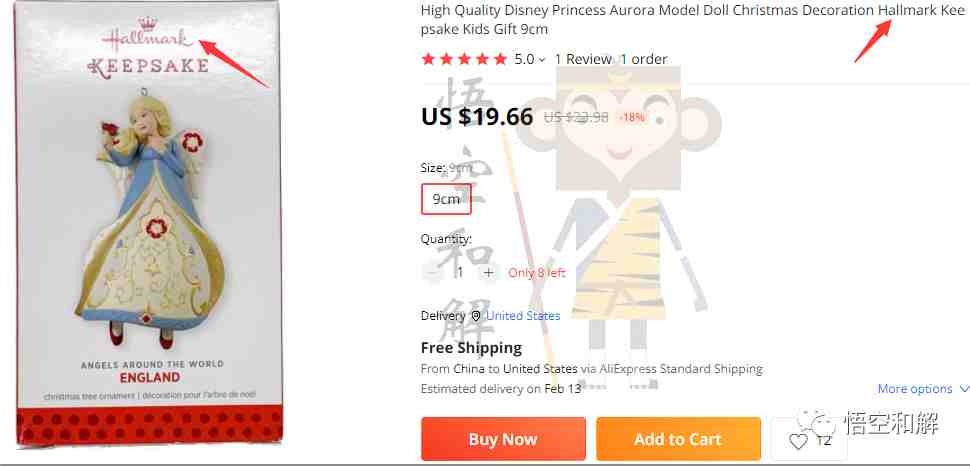Click the Hallmark Keepsake product image

point(148,223)
